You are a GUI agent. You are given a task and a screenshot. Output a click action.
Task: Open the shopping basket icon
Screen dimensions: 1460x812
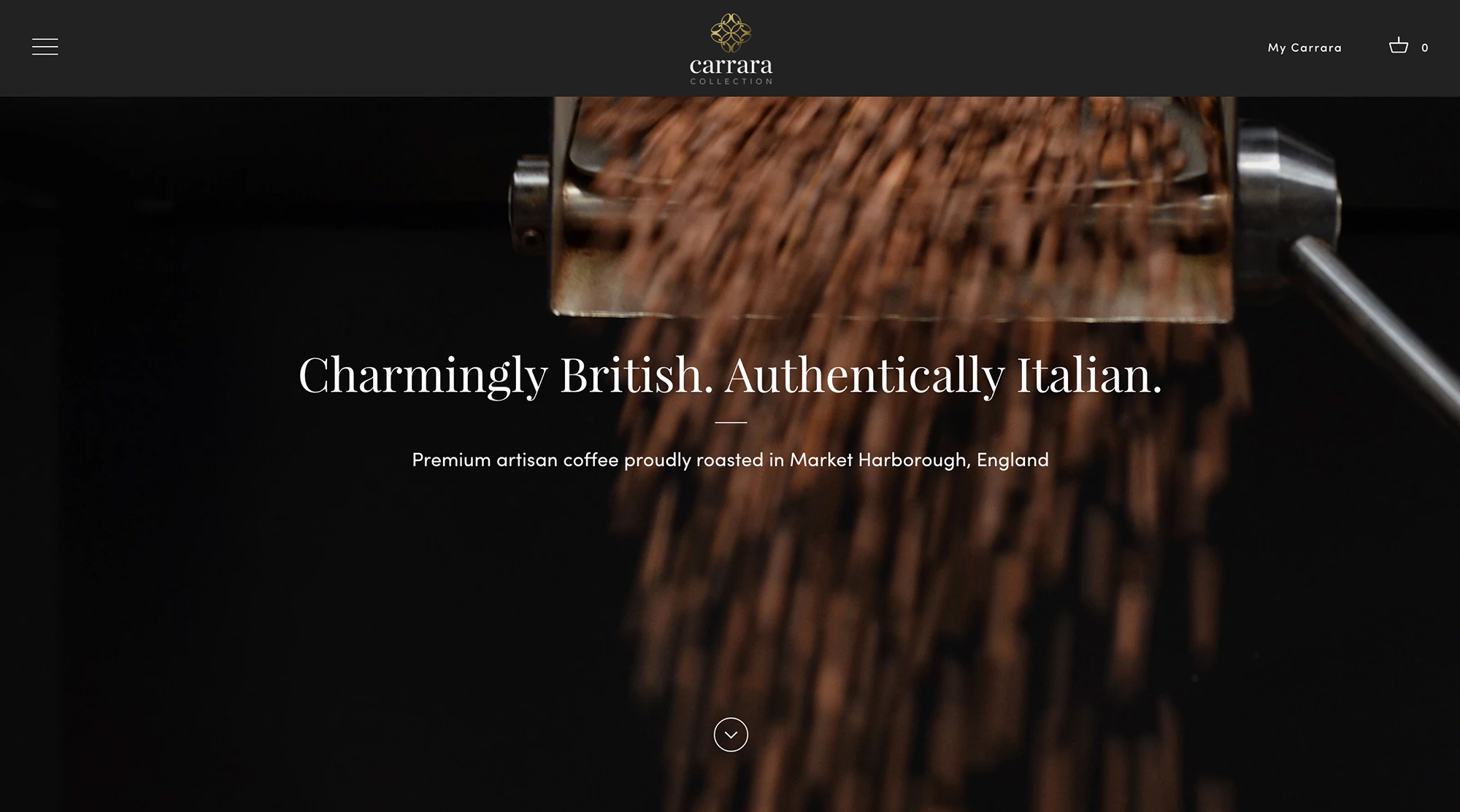[x=1398, y=45]
